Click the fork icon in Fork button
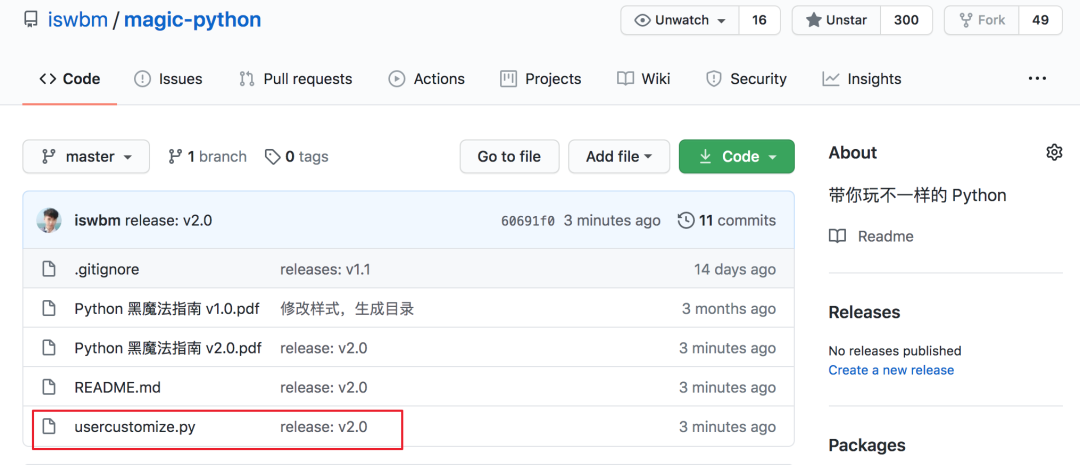The width and height of the screenshot is (1080, 465). click(x=964, y=20)
